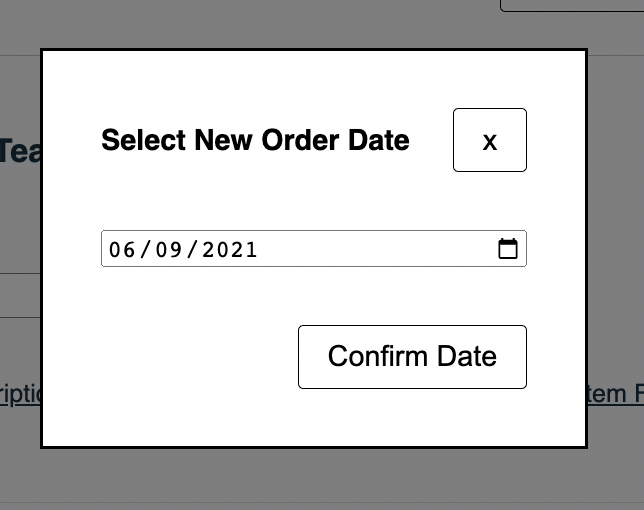Image resolution: width=644 pixels, height=510 pixels.
Task: Click the partially visible box at top right
Action: [572, 6]
